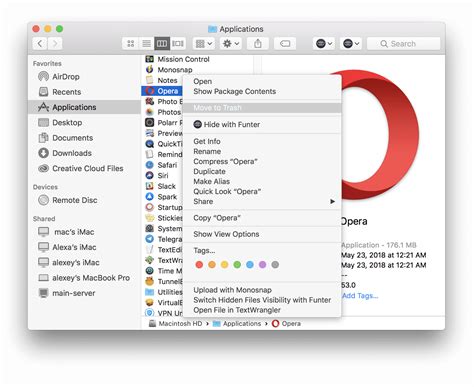Open the gear Action menu
The width and height of the screenshot is (474, 387).
tap(231, 44)
